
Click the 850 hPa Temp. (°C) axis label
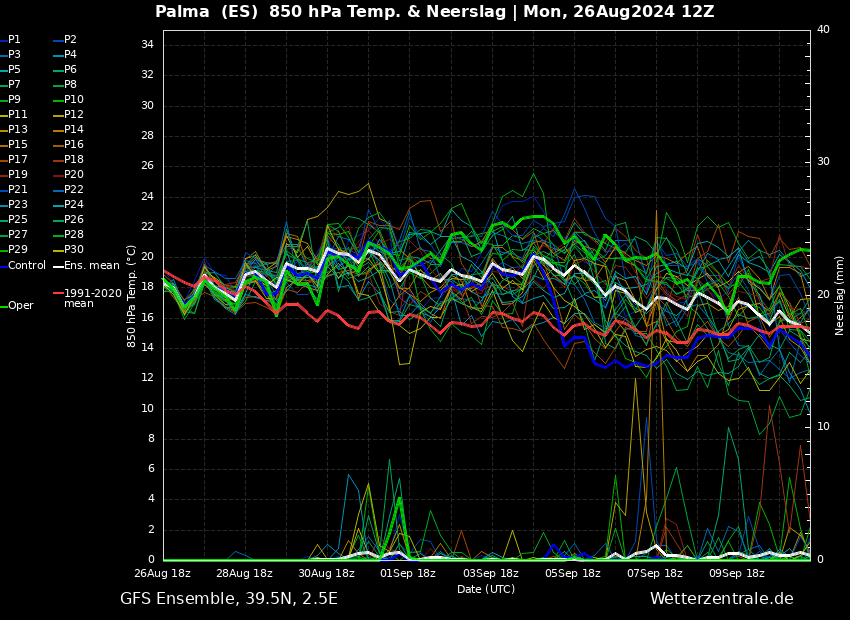[x=132, y=295]
